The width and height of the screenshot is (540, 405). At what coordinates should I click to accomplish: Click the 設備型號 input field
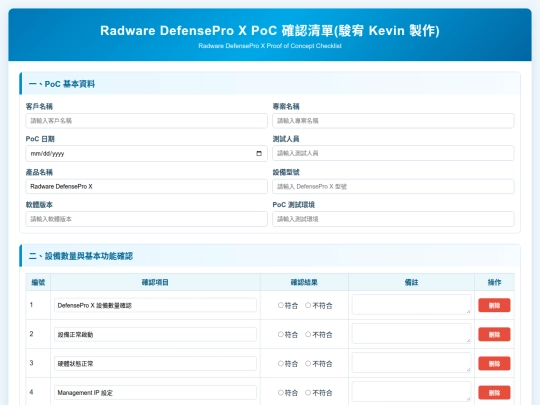coord(393,186)
